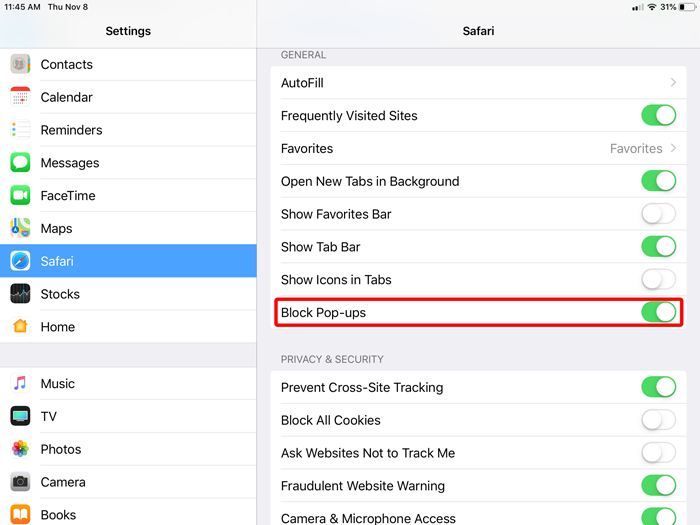This screenshot has height=525, width=700.
Task: Turn off Block Pop-ups switch
Action: [x=658, y=312]
